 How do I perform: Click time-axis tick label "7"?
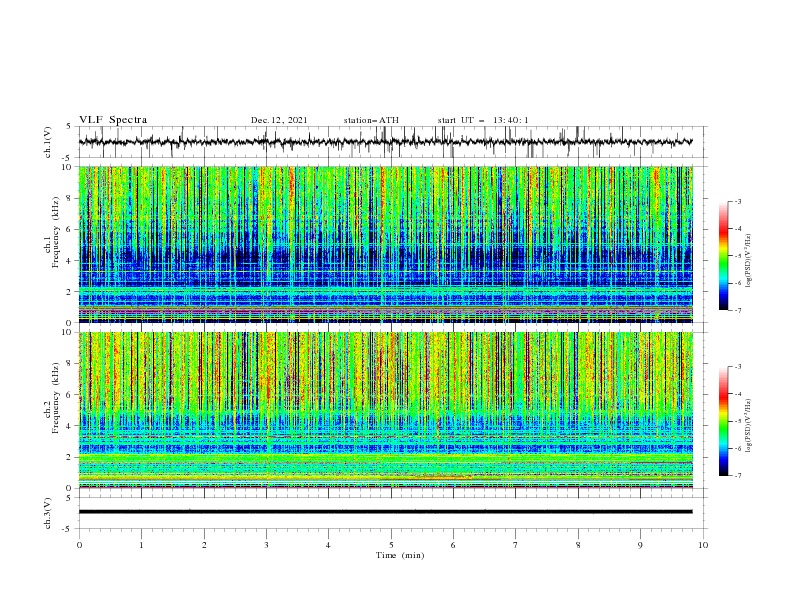point(516,545)
